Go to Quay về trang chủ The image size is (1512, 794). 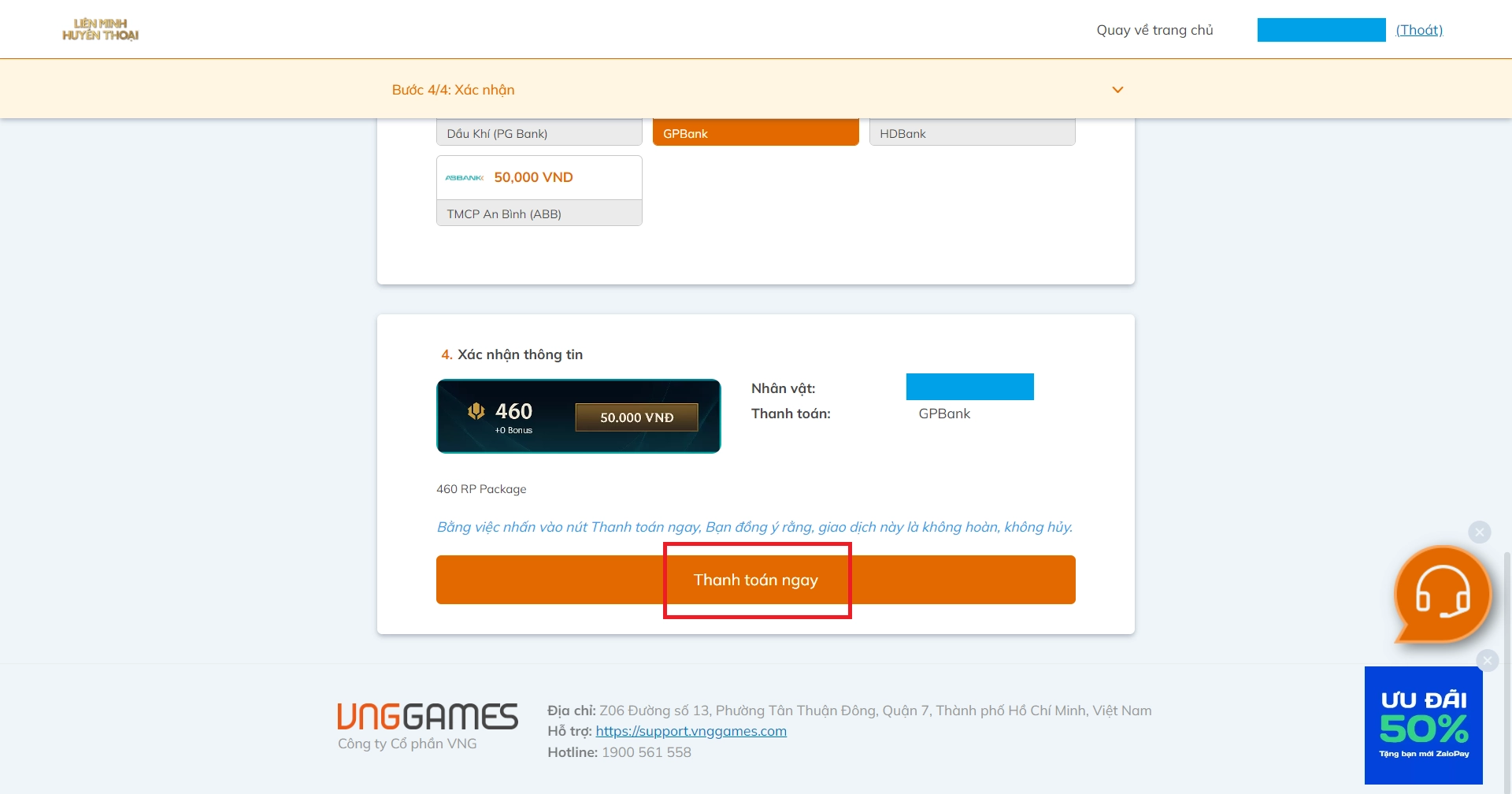[1154, 30]
